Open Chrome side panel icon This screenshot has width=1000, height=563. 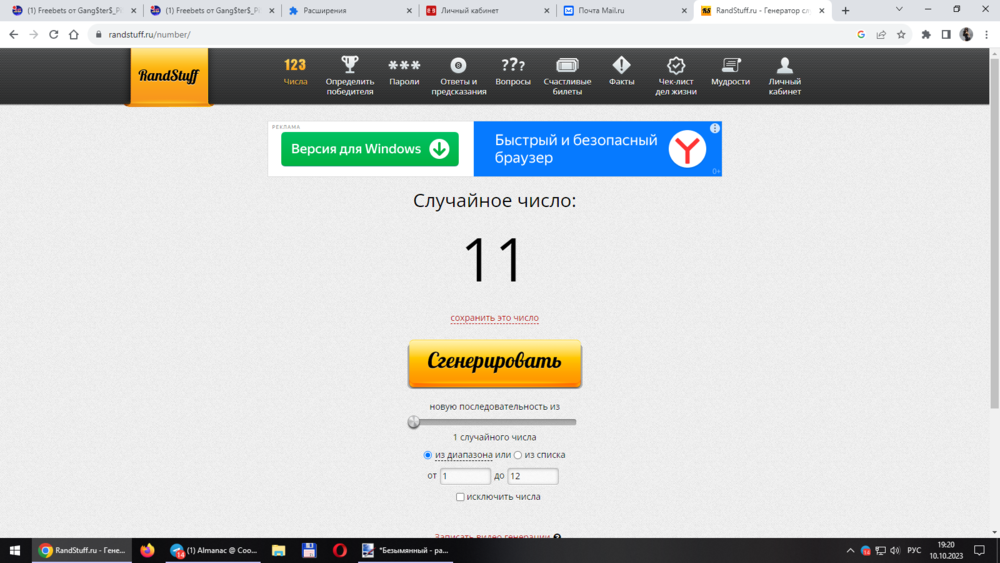(946, 34)
